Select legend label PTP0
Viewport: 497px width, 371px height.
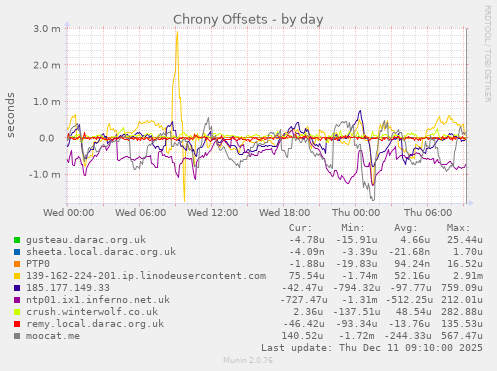38,264
